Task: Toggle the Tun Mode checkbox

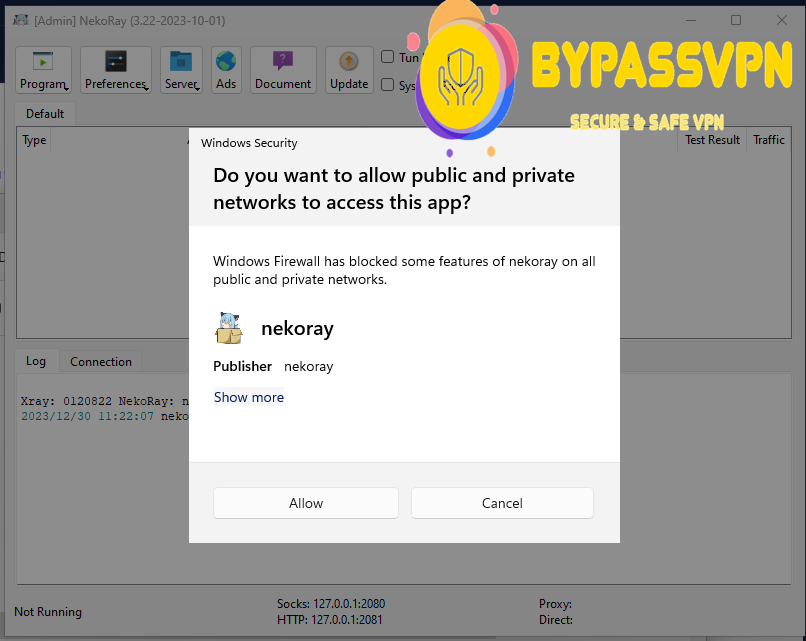Action: pos(387,57)
